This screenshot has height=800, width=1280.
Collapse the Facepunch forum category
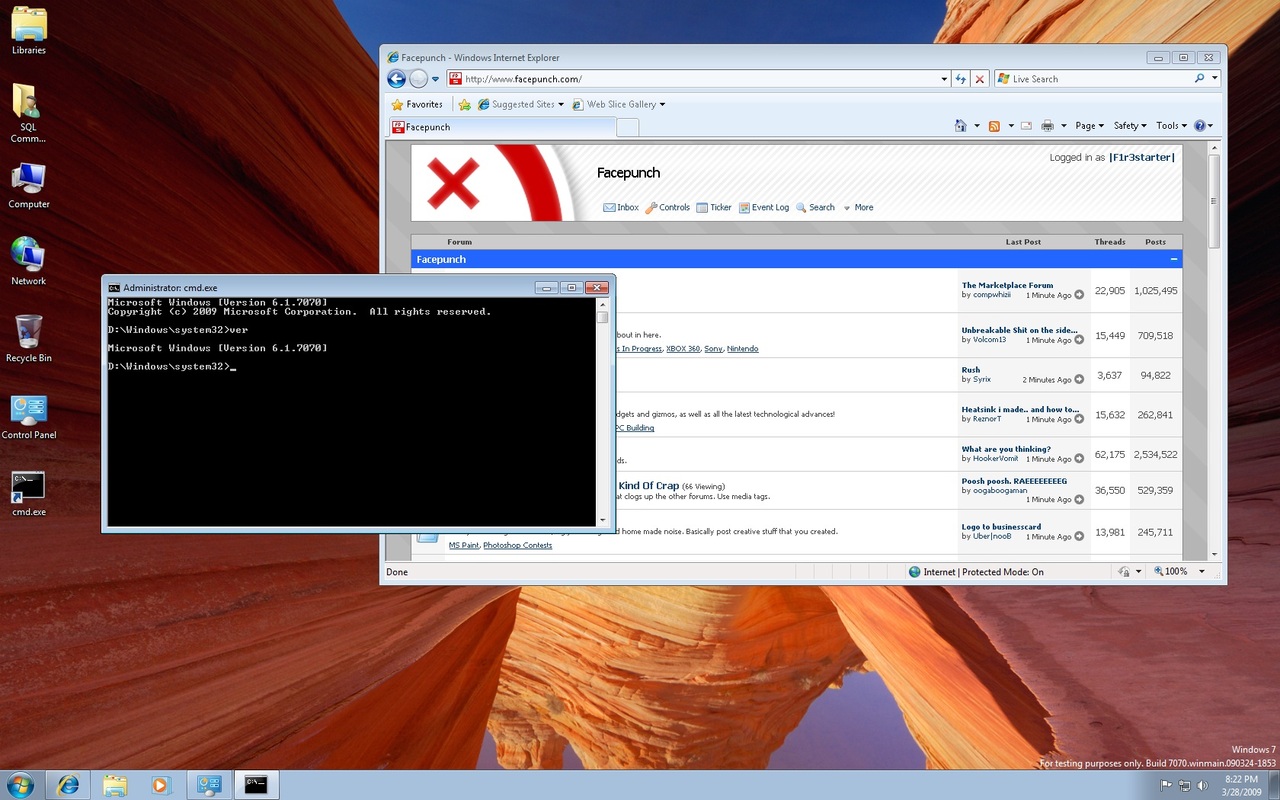[x=1173, y=259]
